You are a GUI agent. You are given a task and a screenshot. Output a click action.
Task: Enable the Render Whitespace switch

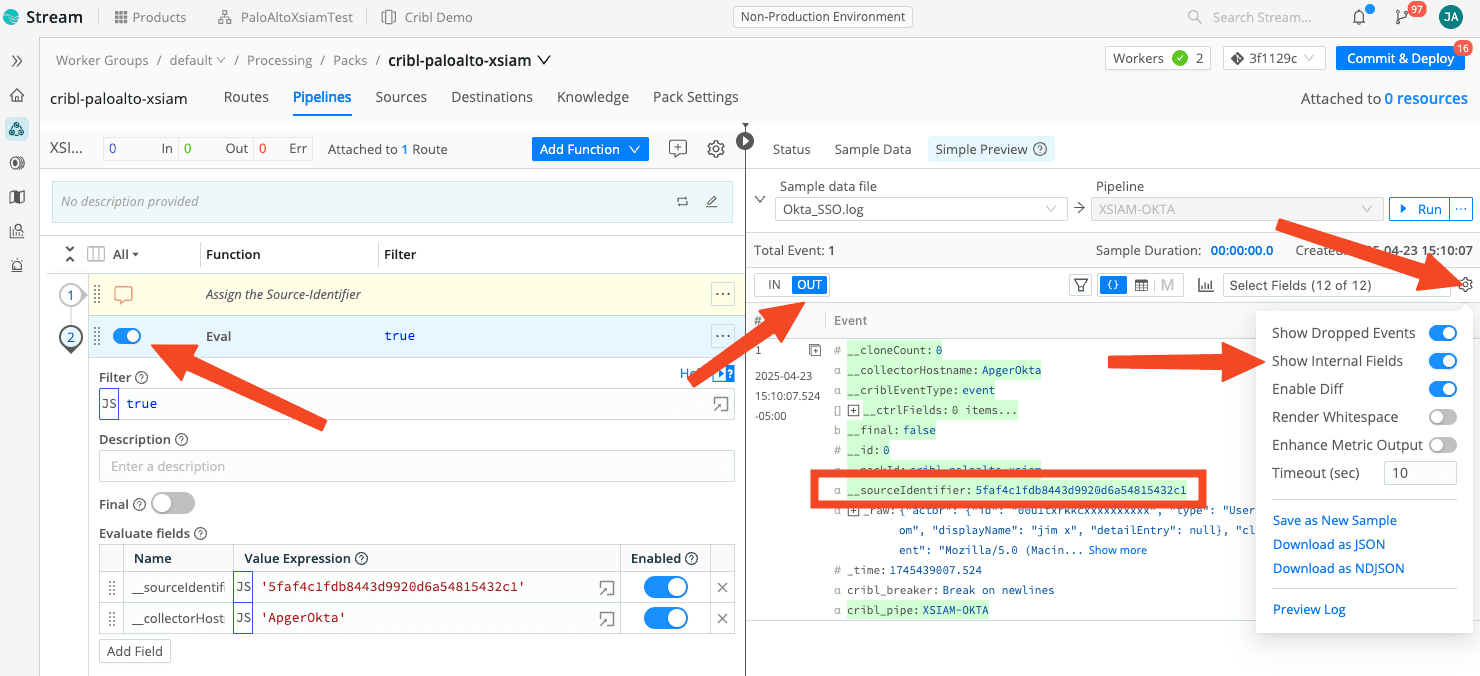(x=1442, y=417)
